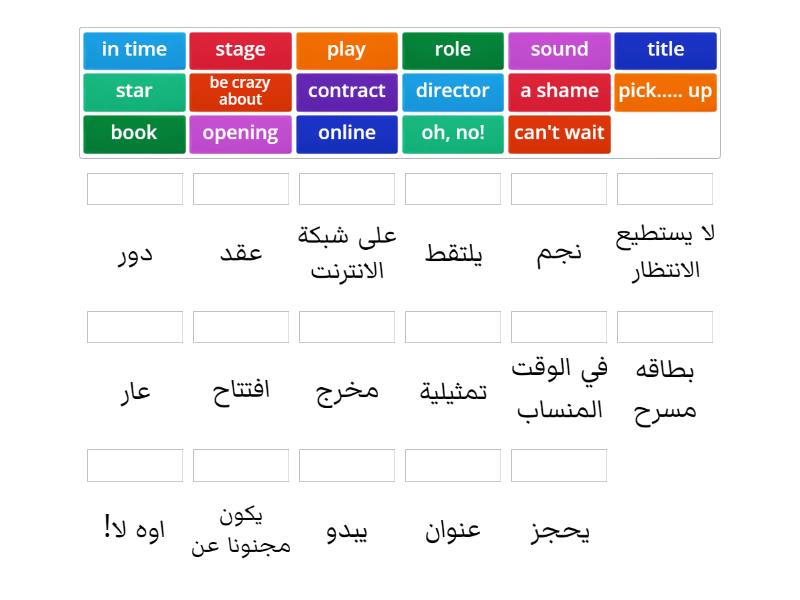The image size is (800, 600).
Task: Select the dark blue "title" tile
Action: pyautogui.click(x=665, y=50)
